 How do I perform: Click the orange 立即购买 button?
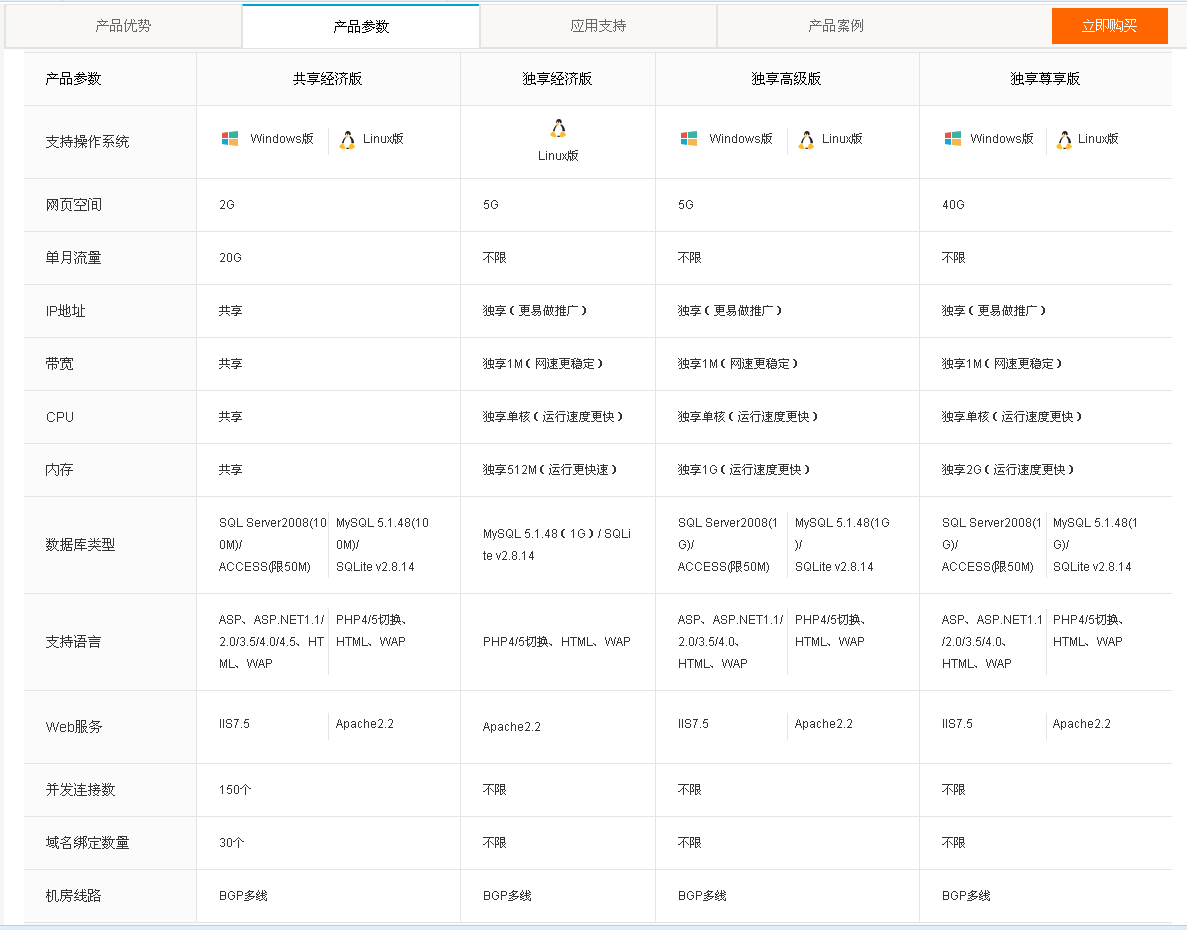1109,26
